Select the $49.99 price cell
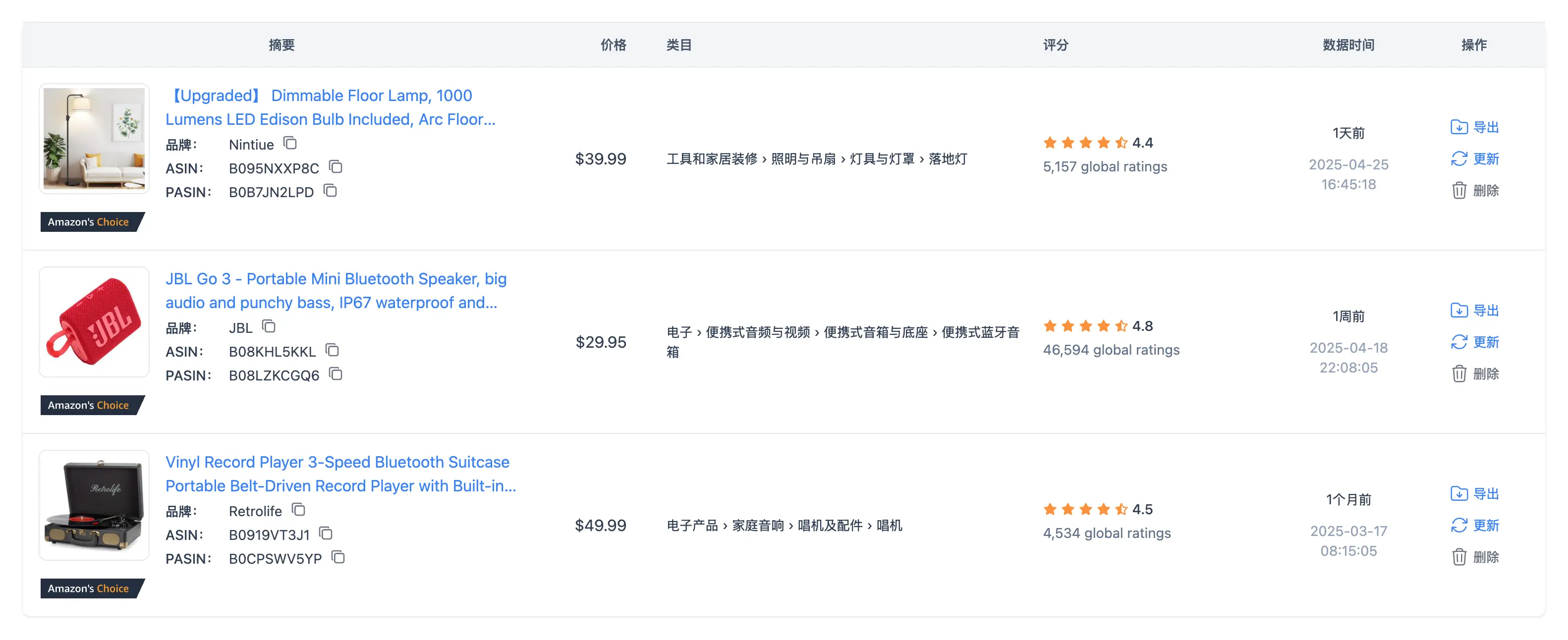Screen dimensions: 1568x640 click(600, 525)
